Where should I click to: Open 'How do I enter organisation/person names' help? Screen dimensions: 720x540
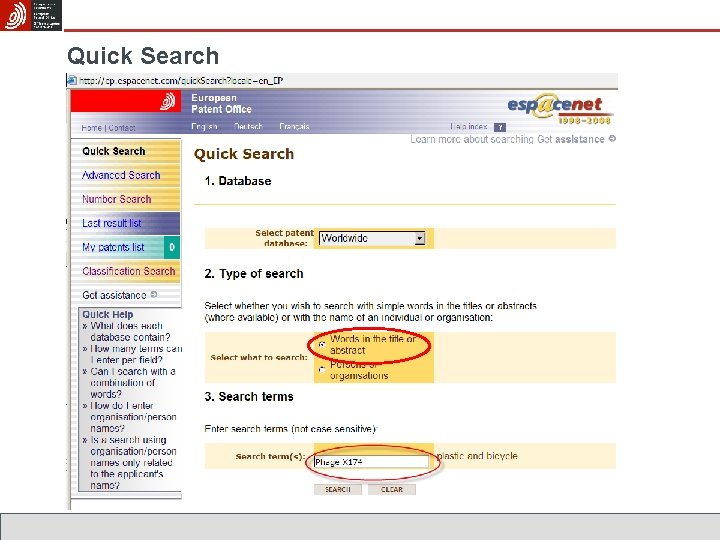pos(133,417)
